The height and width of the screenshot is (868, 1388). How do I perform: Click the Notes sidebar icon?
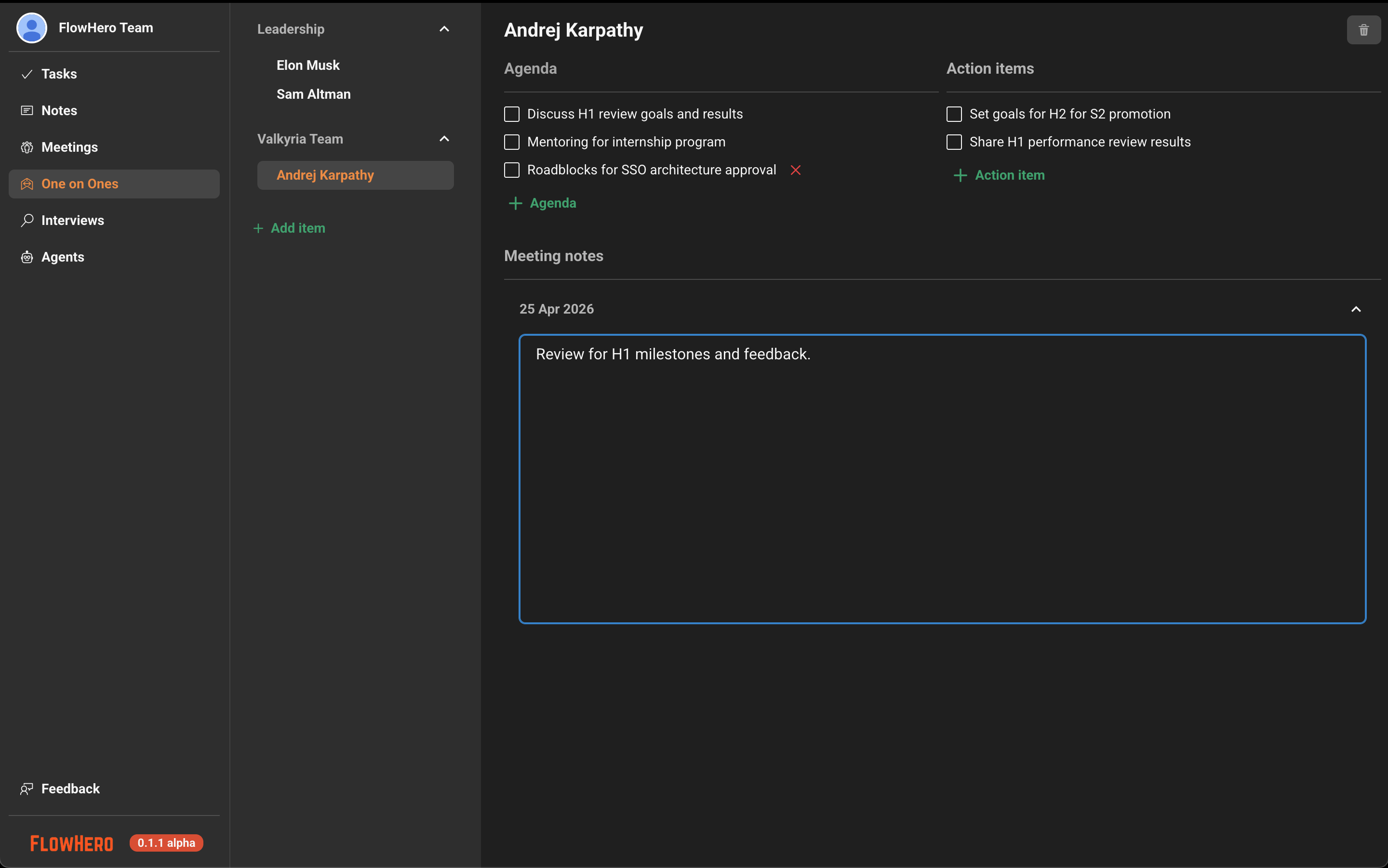(27, 111)
